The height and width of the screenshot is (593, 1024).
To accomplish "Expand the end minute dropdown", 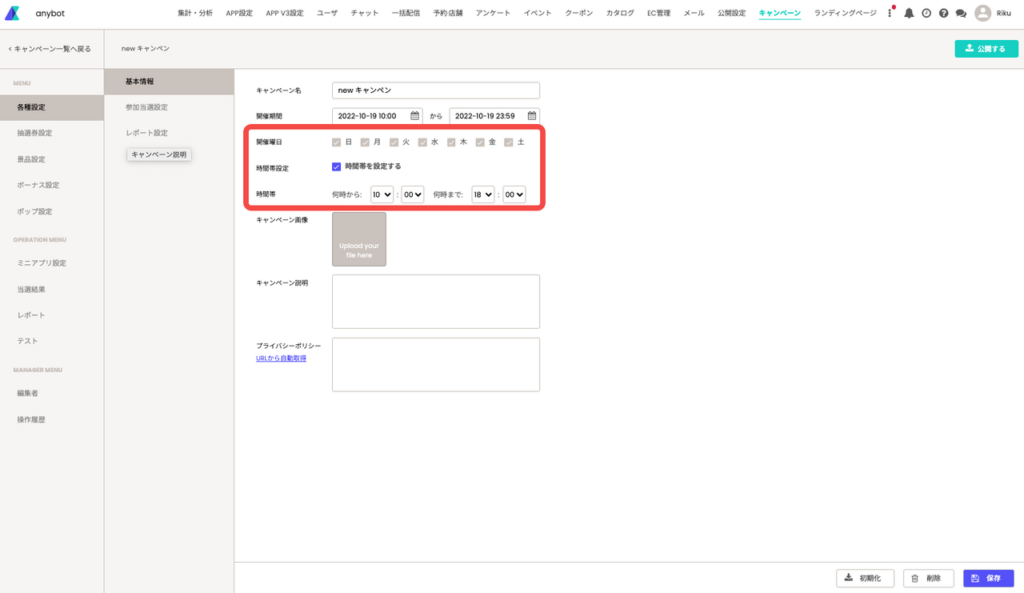I will [514, 194].
